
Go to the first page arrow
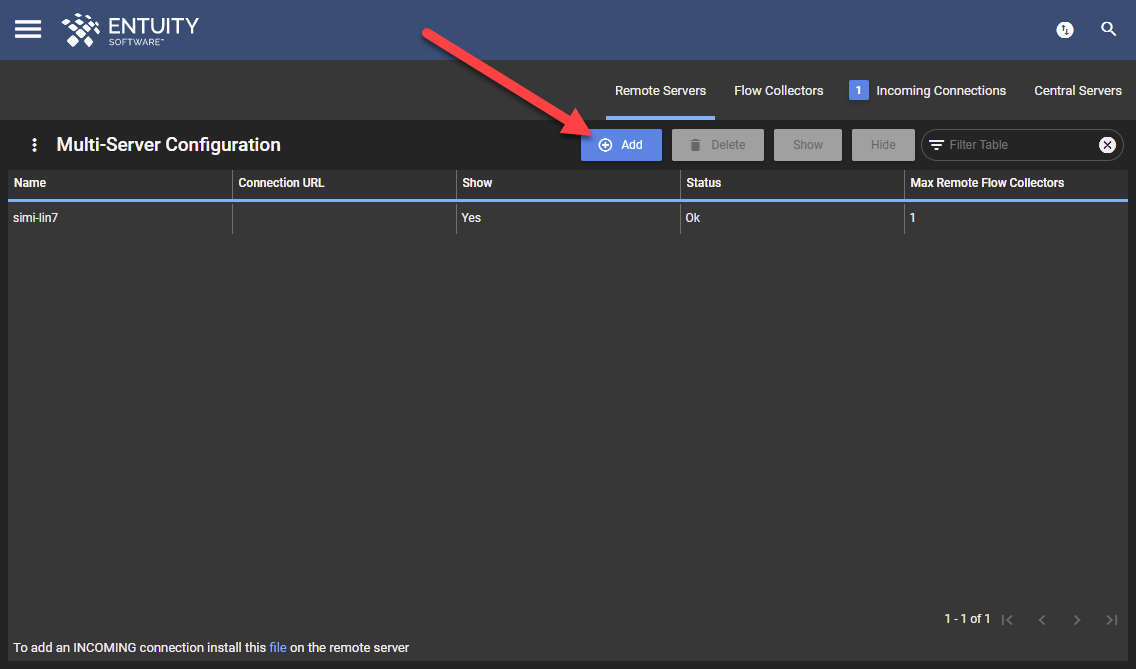click(1007, 620)
